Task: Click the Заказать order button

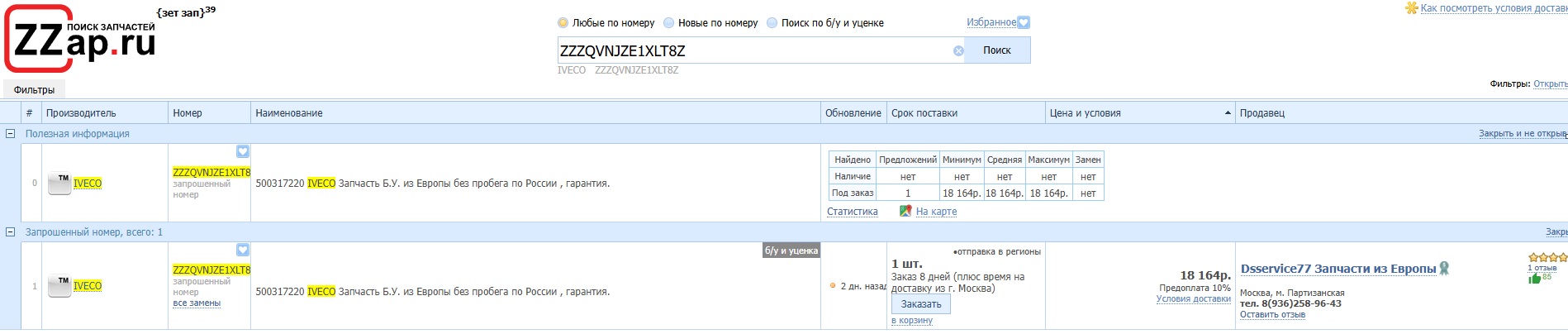Action: click(921, 304)
